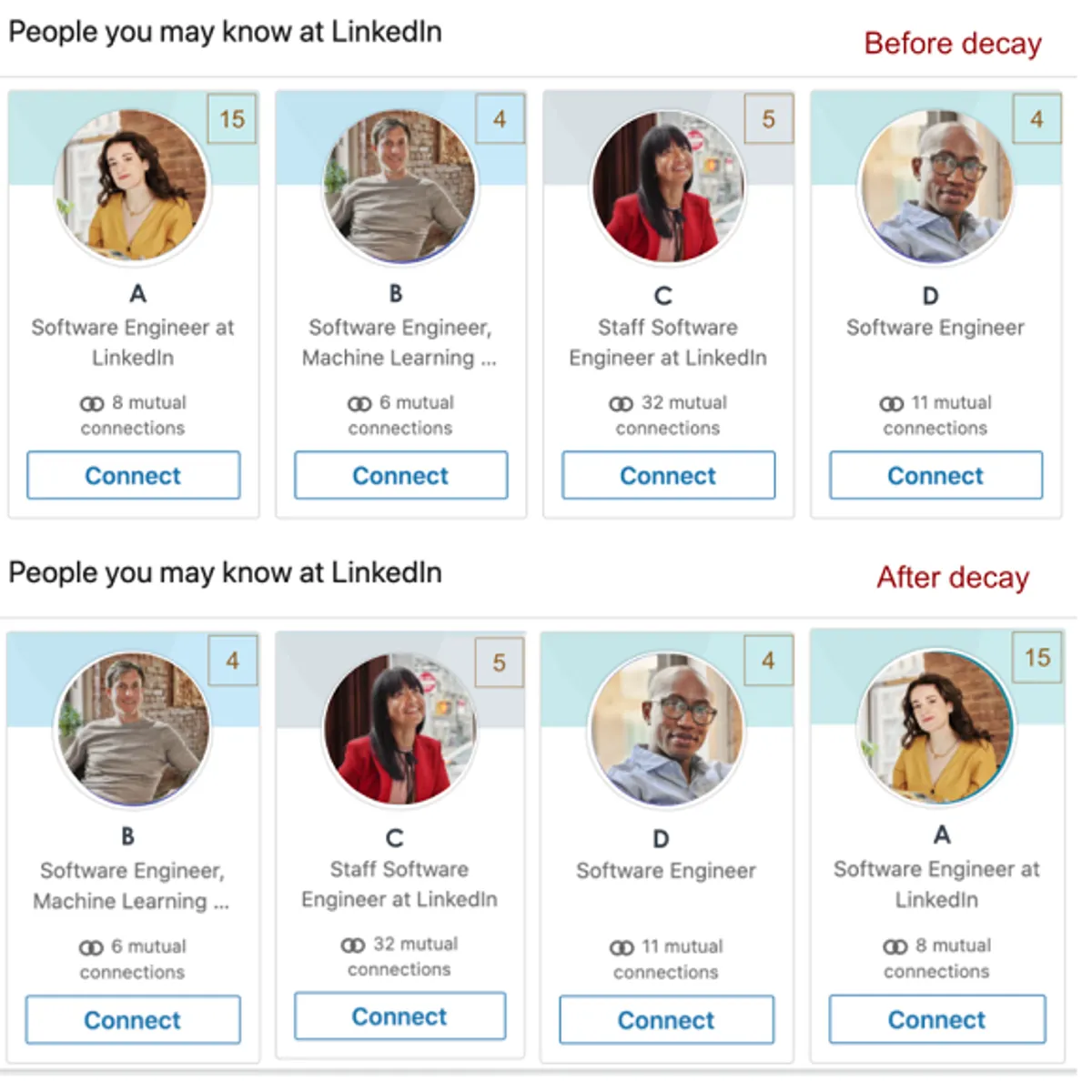Screen dimensions: 1092x1092
Task: Click mutual connections icon beside '6 mutual' in After decay row
Action: pos(91,947)
